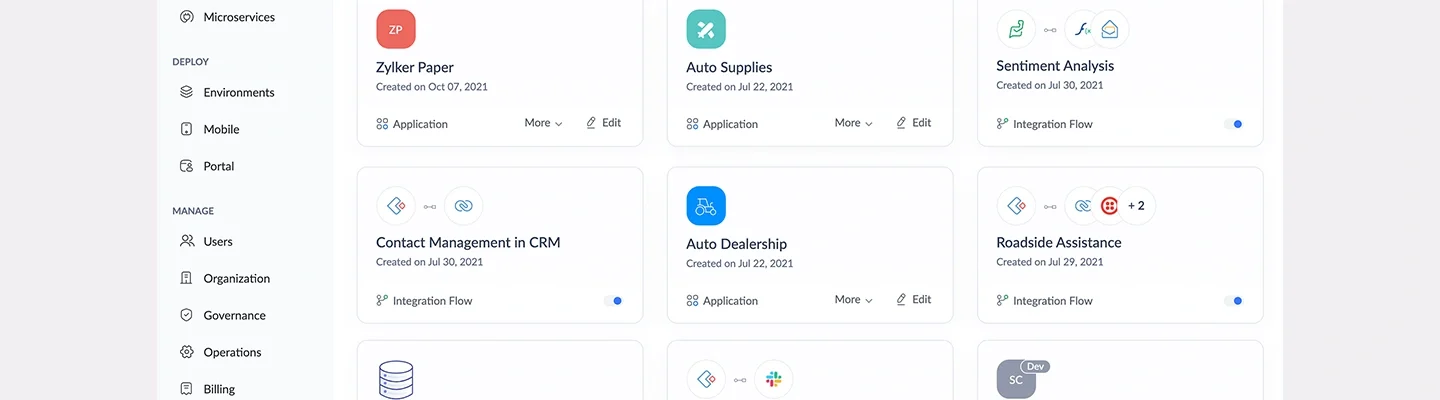
Task: Toggle the Contact Management in CRM flow
Action: 613,300
